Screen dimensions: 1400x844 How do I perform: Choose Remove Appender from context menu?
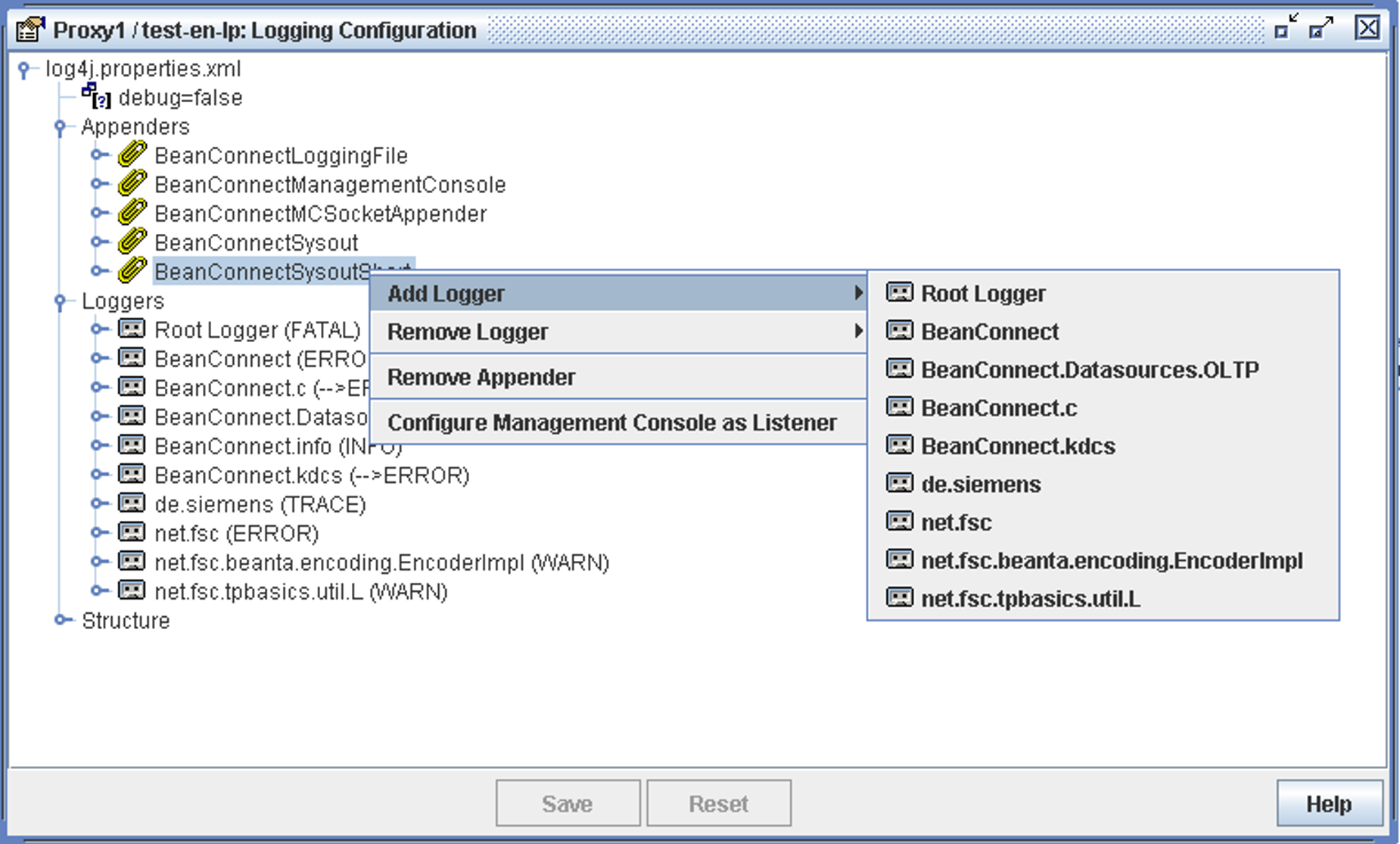point(618,377)
